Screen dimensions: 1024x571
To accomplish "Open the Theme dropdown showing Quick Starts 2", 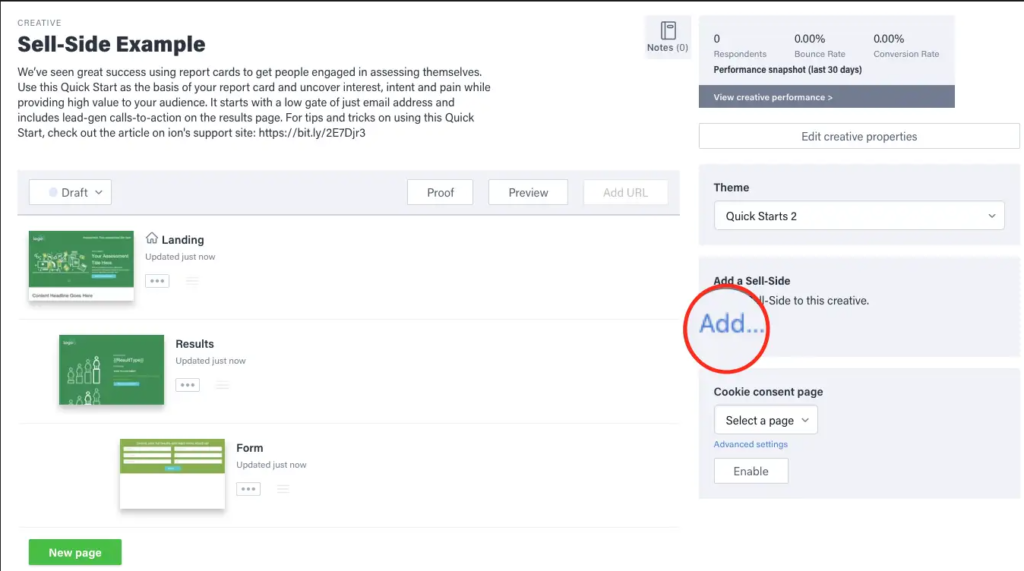I will [859, 216].
